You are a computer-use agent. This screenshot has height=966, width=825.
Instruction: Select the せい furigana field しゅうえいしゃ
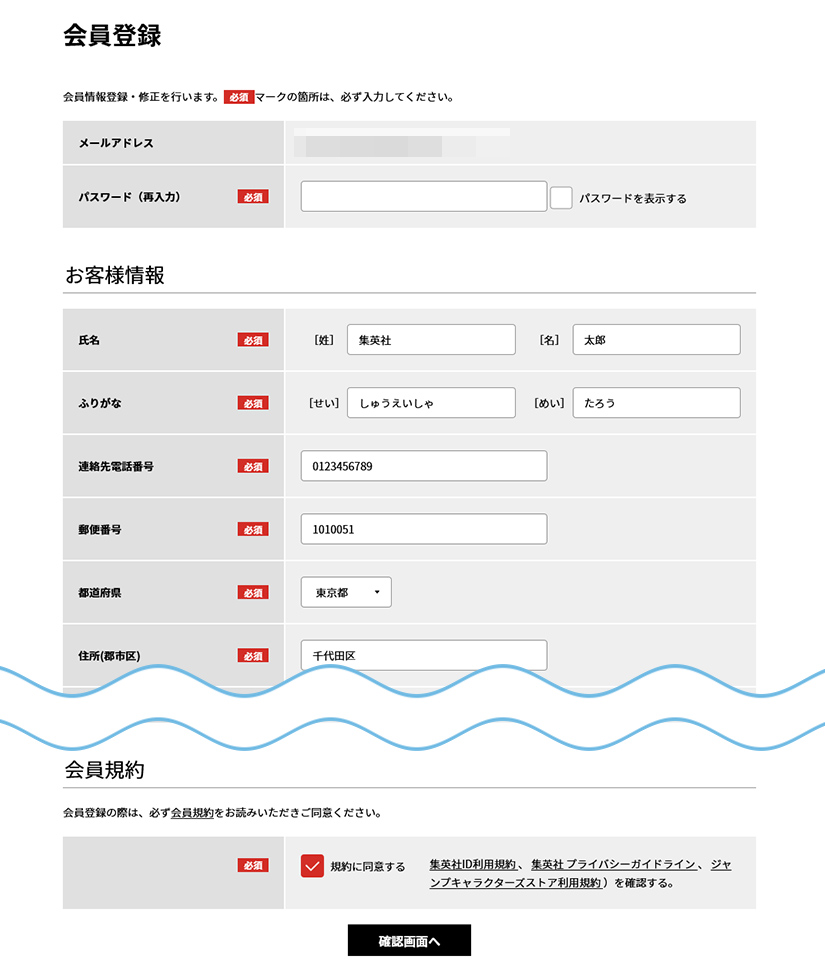[431, 403]
